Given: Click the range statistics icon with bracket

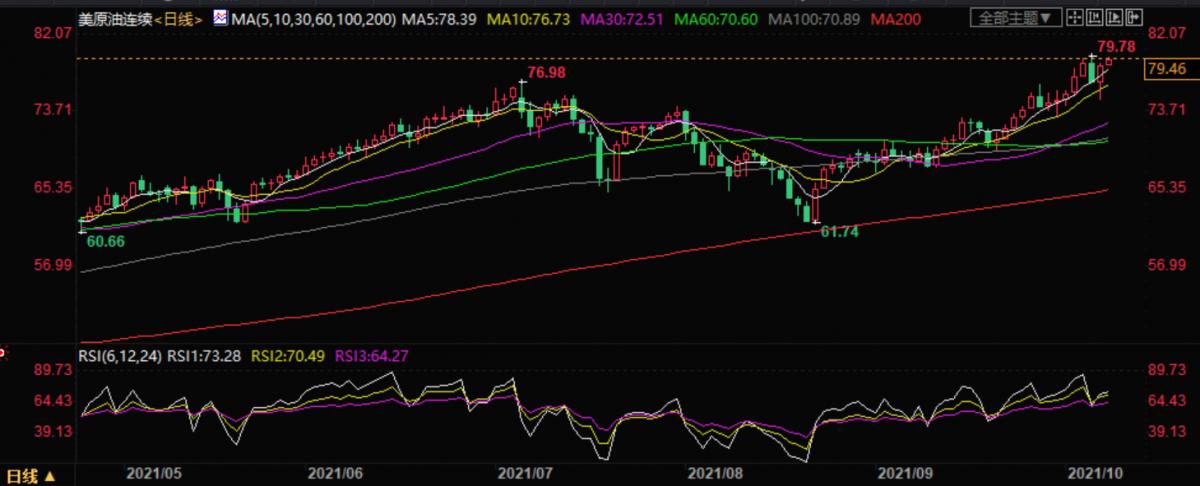Looking at the screenshot, I should [1094, 17].
